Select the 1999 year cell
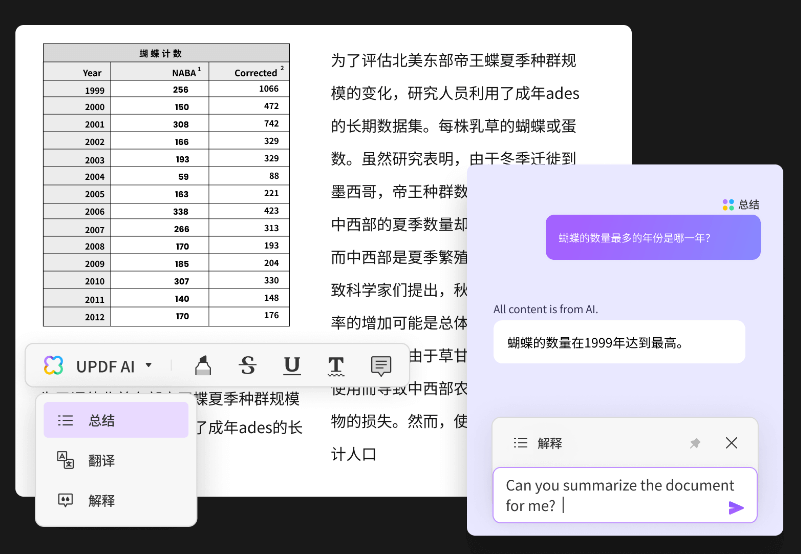 point(77,89)
